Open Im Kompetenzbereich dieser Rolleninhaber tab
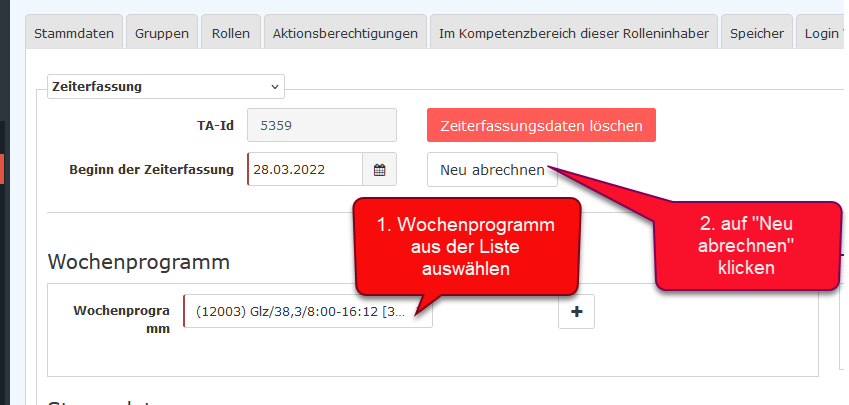 (573, 33)
